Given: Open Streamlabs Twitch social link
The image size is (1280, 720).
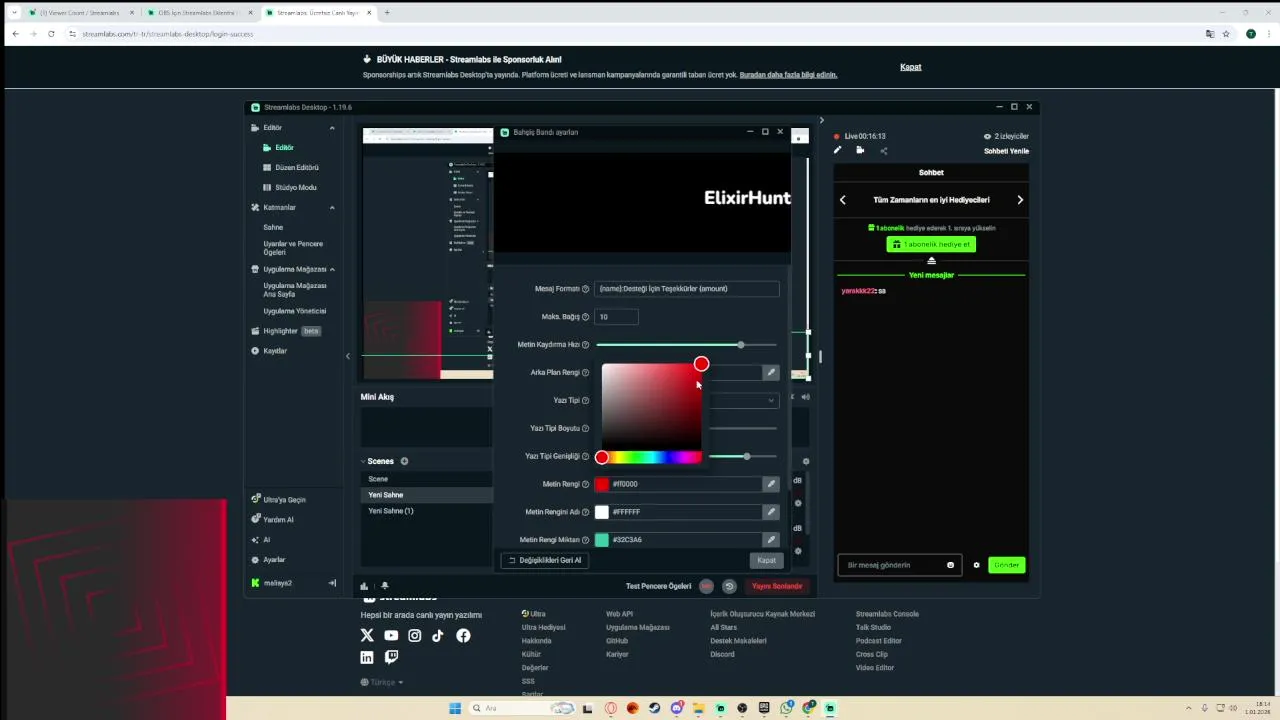Looking at the screenshot, I should click(391, 657).
